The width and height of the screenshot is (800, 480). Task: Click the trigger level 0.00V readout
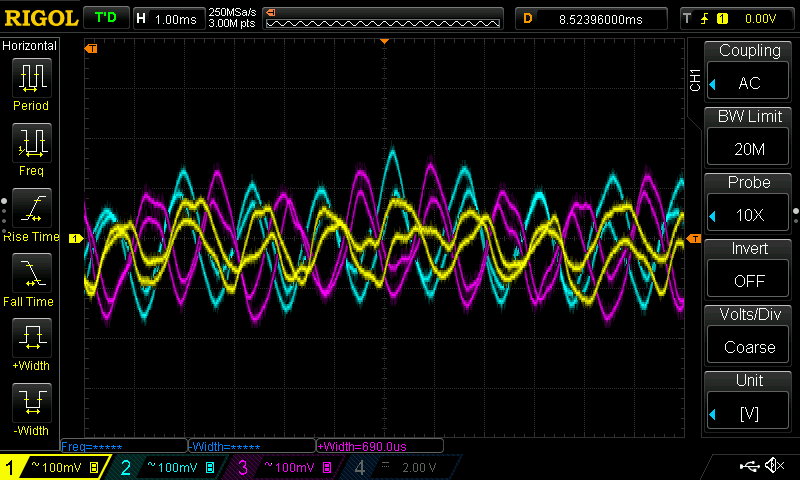point(760,19)
